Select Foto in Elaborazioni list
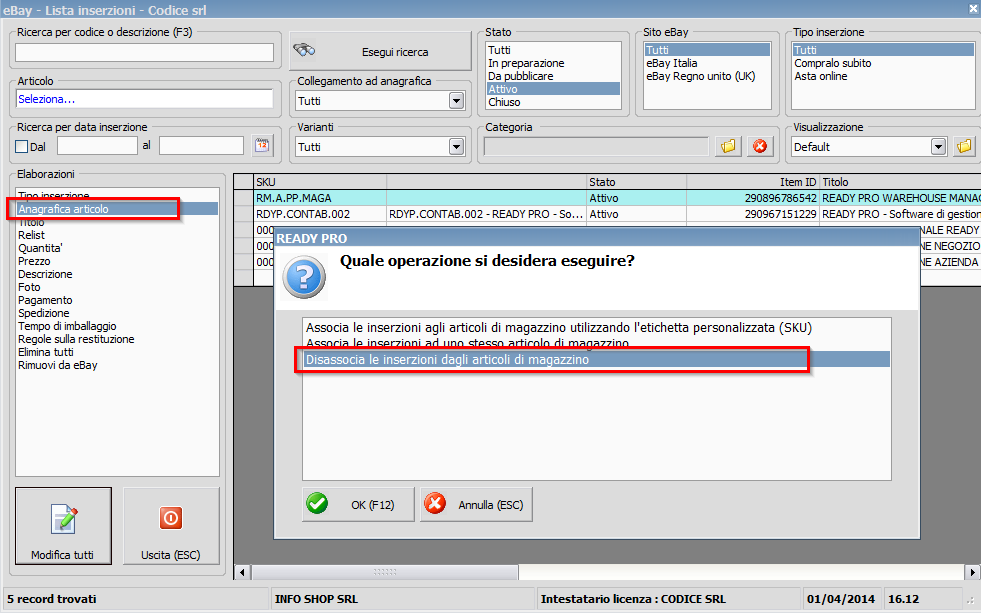The width and height of the screenshot is (981, 613). (x=117, y=287)
